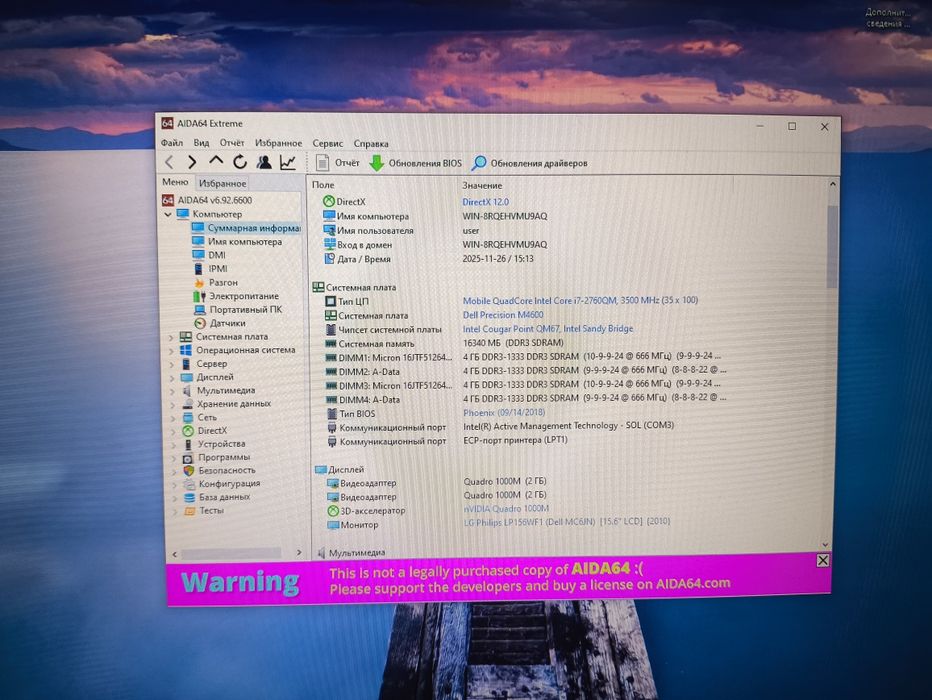932x700 pixels.
Task: Open the Избранное menu in menu bar
Action: click(x=278, y=143)
